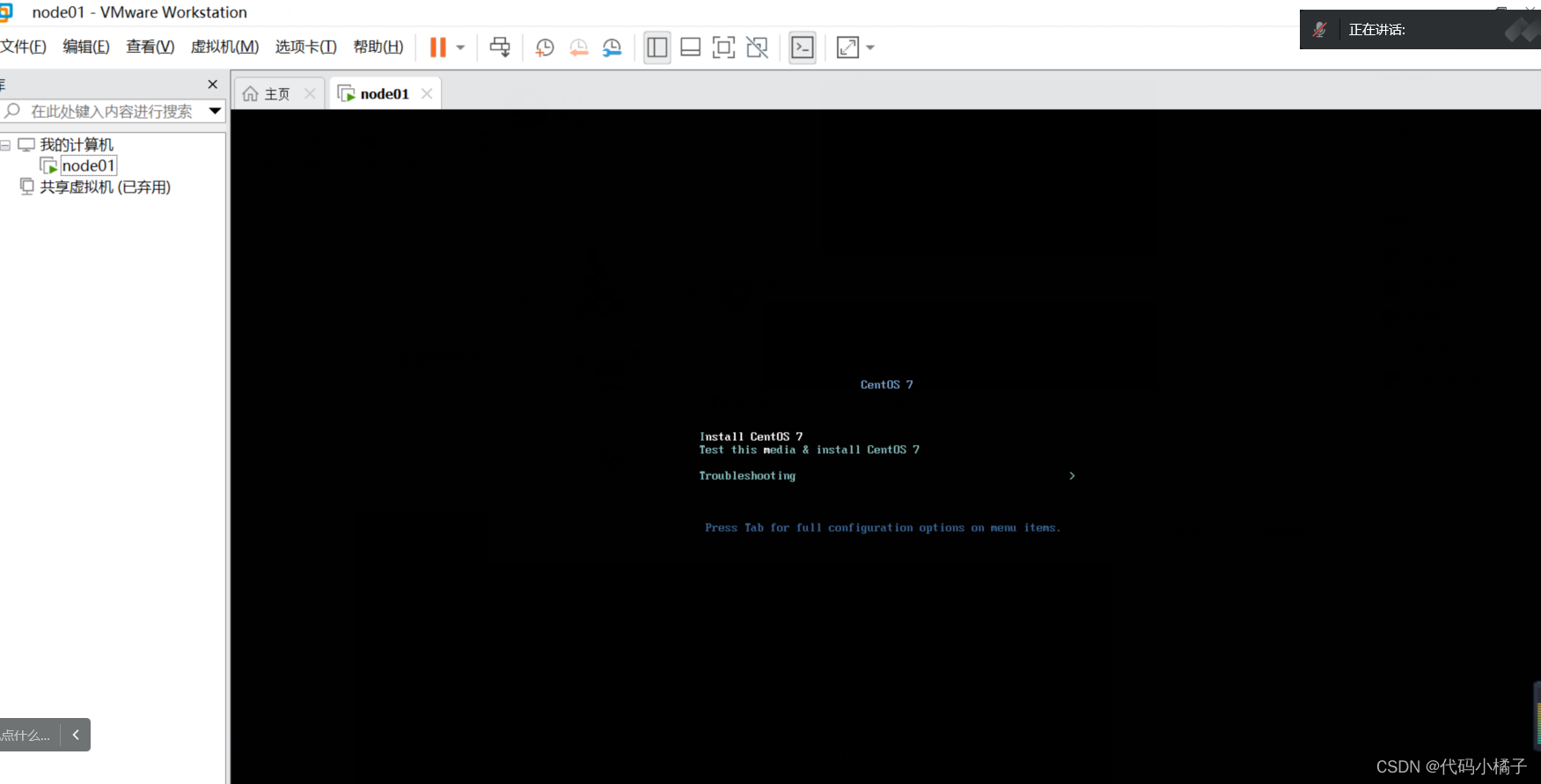Revert virtual machine to previous snapshot
This screenshot has width=1541, height=784.
click(x=578, y=48)
